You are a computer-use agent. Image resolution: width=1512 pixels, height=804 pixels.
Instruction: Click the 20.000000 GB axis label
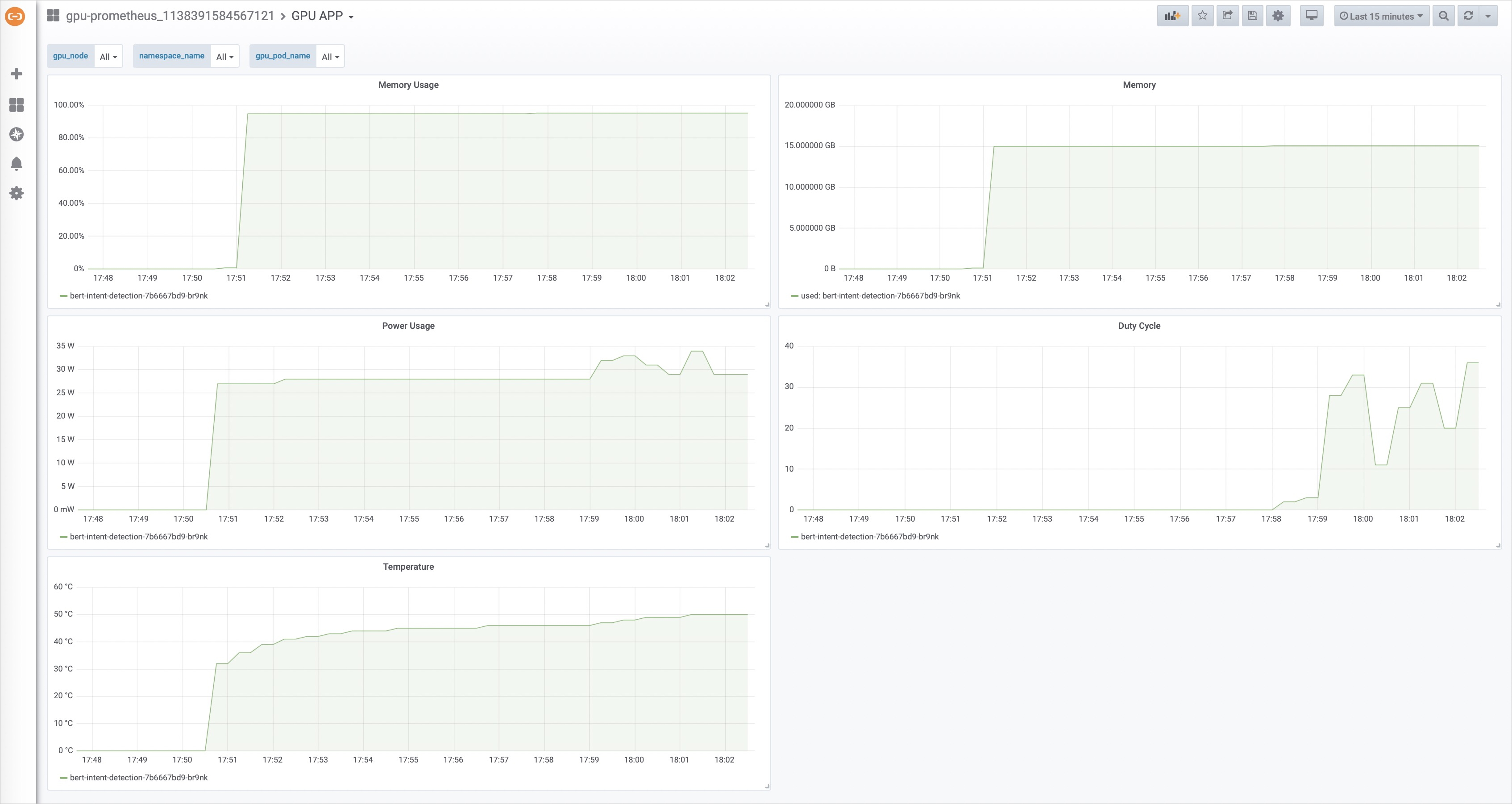tap(810, 105)
